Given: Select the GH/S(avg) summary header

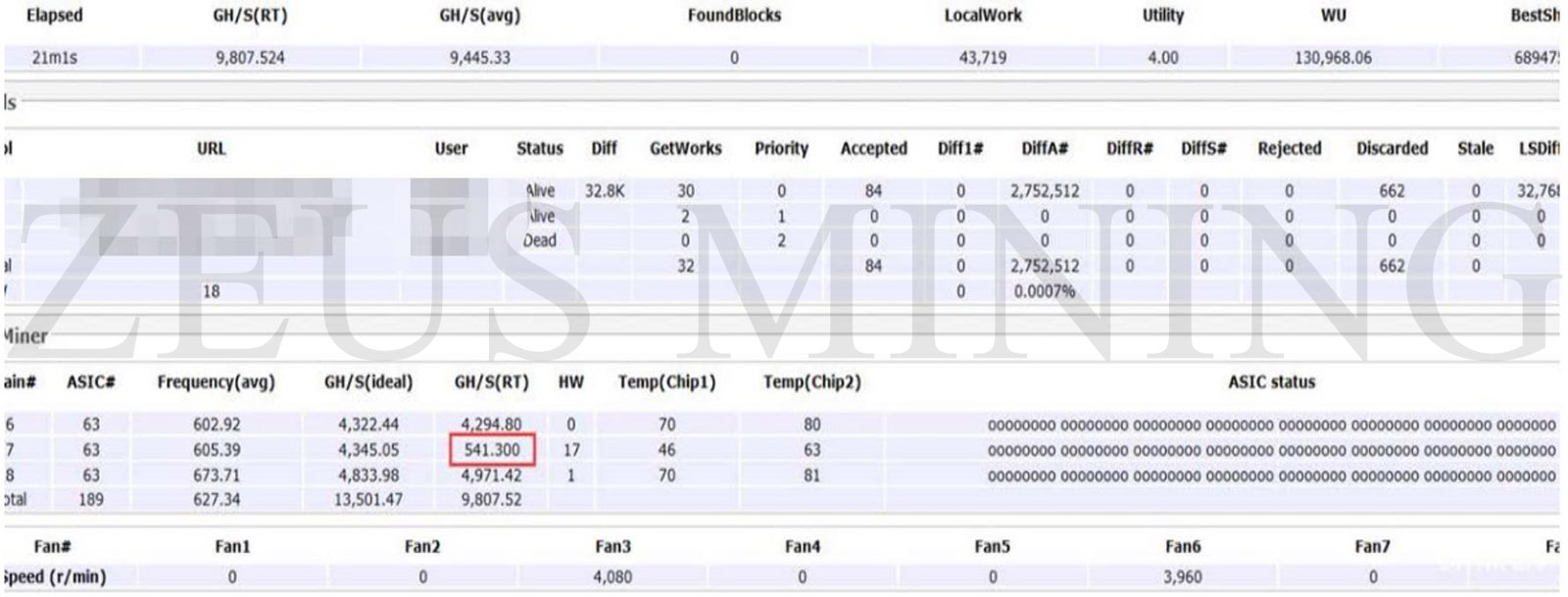Looking at the screenshot, I should point(479,16).
